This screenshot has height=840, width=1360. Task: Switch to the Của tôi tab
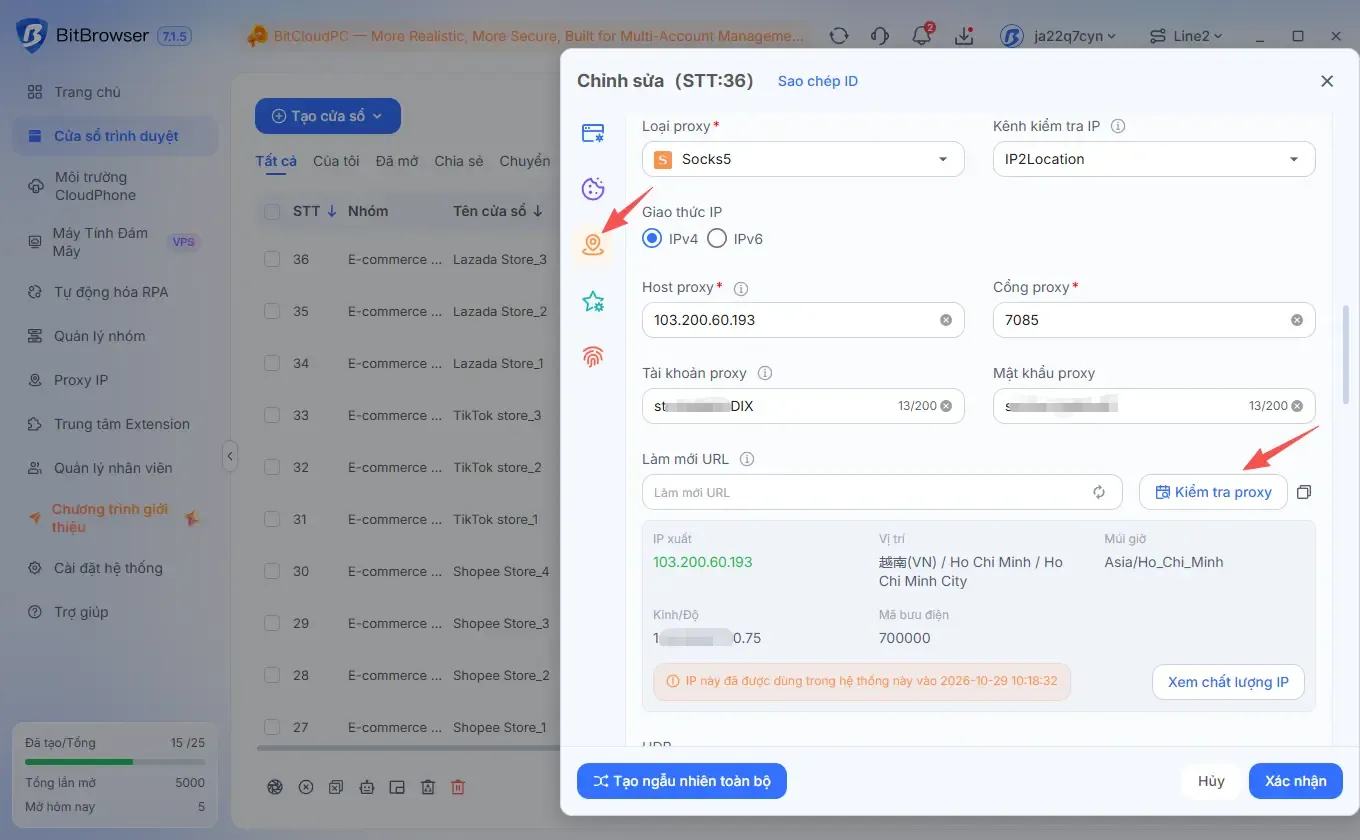(x=336, y=161)
